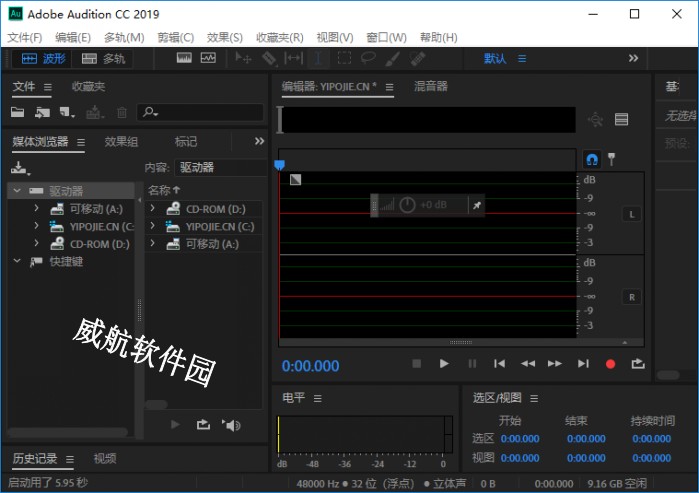Click the media browser shortcut download icon

point(20,168)
